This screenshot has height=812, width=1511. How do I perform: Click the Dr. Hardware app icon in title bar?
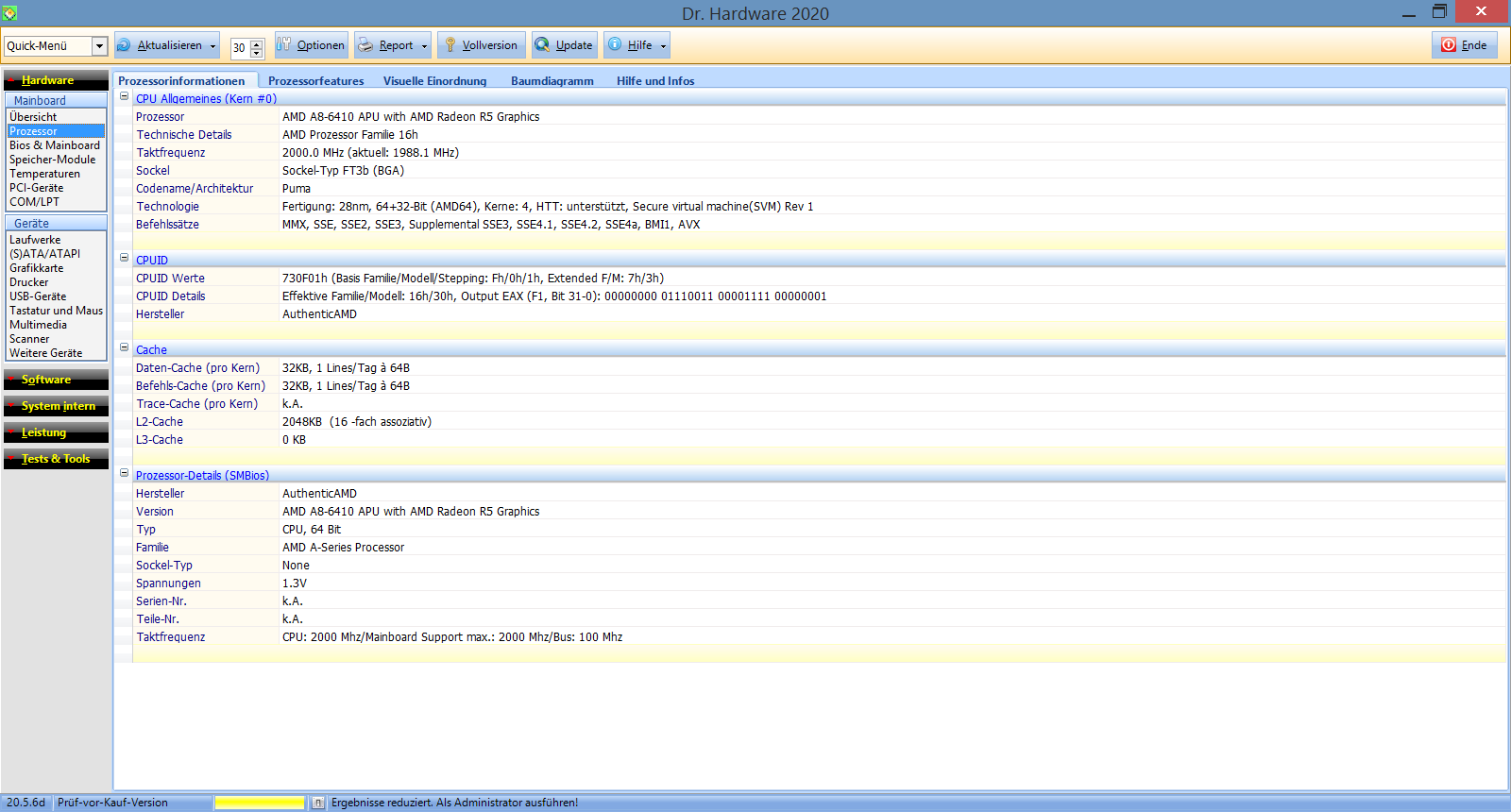click(x=9, y=13)
